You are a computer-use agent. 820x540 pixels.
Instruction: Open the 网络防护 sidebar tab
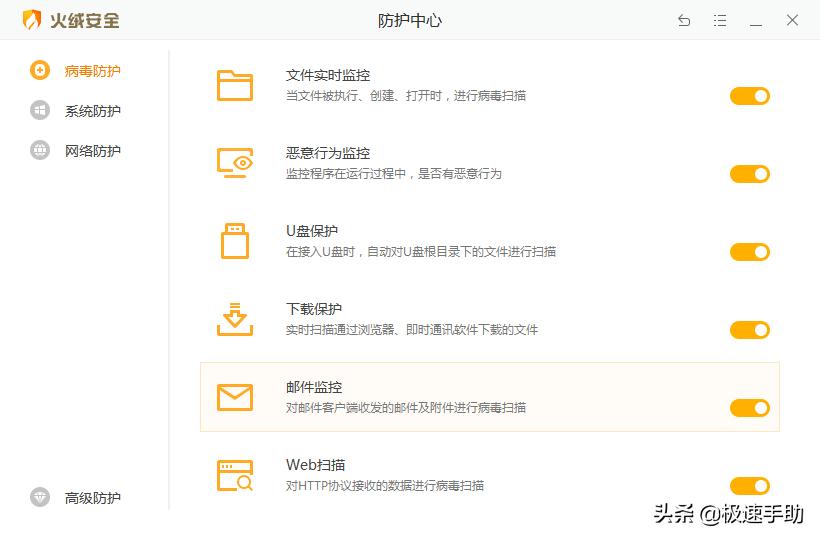92,151
